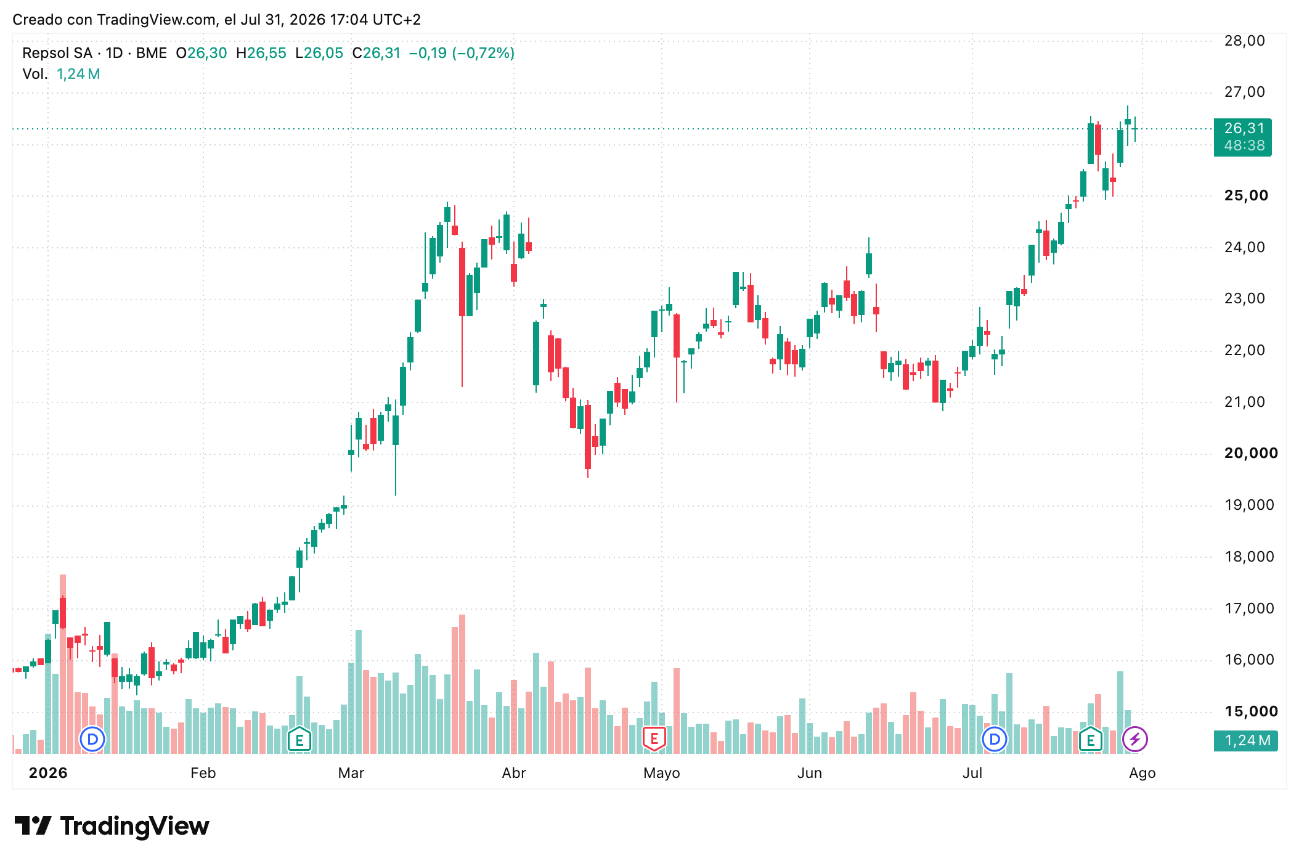Select the green earnings E marker before March
Image resolution: width=1299 pixels, height=863 pixels.
[298, 739]
